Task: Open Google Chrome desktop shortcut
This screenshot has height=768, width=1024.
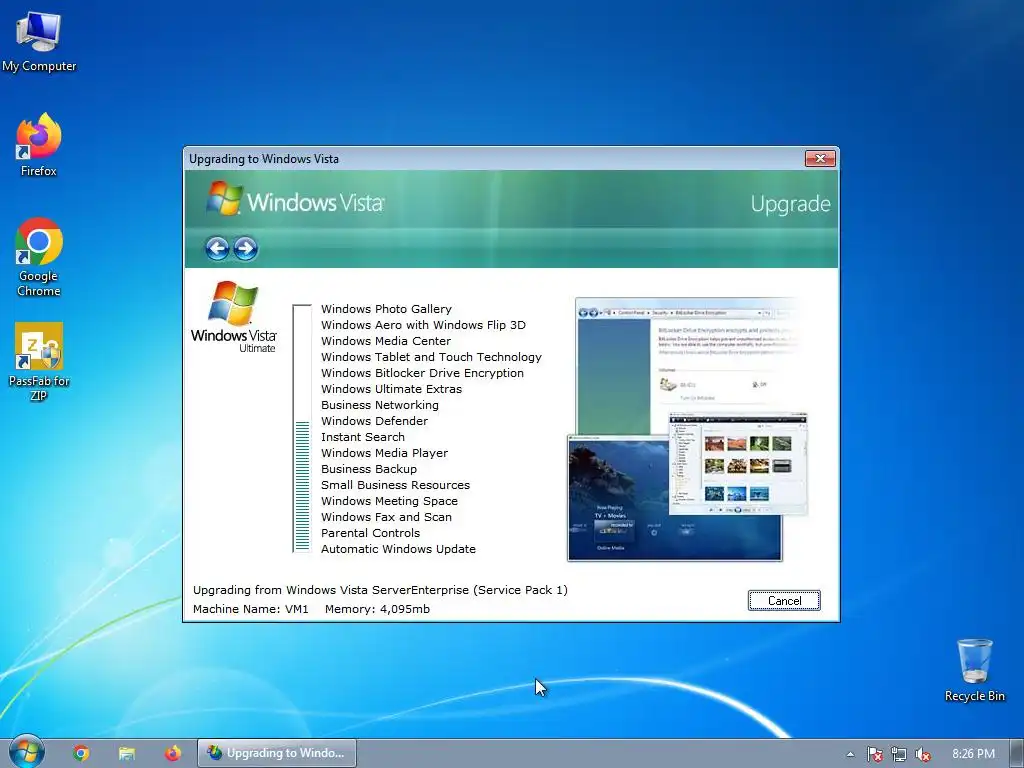Action: 39,257
